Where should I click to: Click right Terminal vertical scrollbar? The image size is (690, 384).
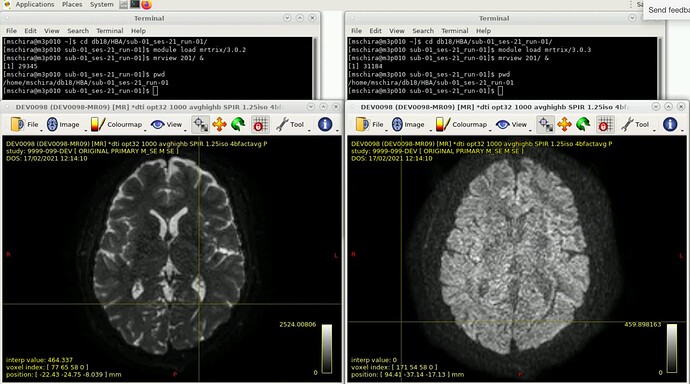tap(660, 68)
